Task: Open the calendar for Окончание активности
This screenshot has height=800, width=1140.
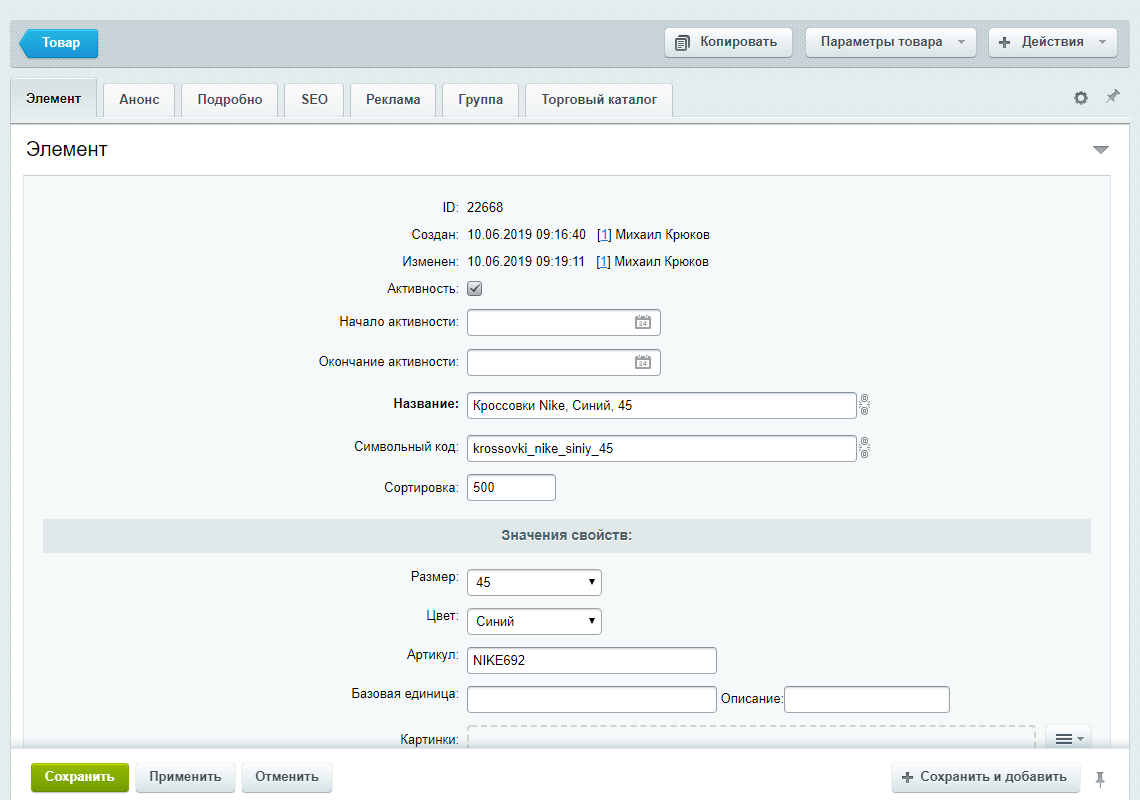Action: 643,362
